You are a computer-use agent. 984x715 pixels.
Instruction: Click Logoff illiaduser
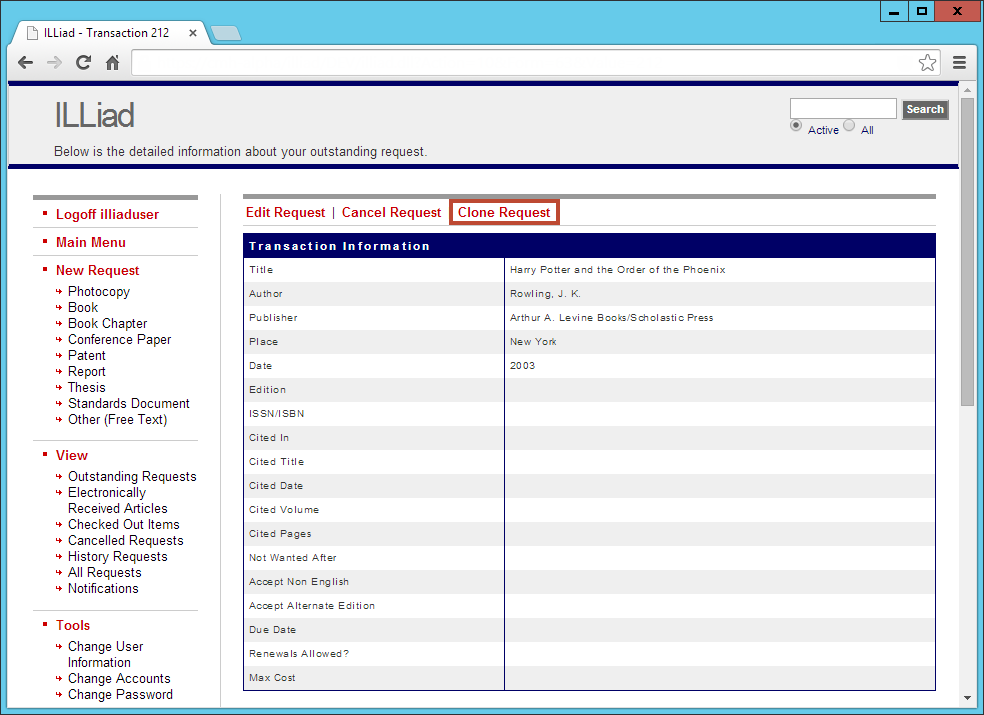click(x=106, y=213)
